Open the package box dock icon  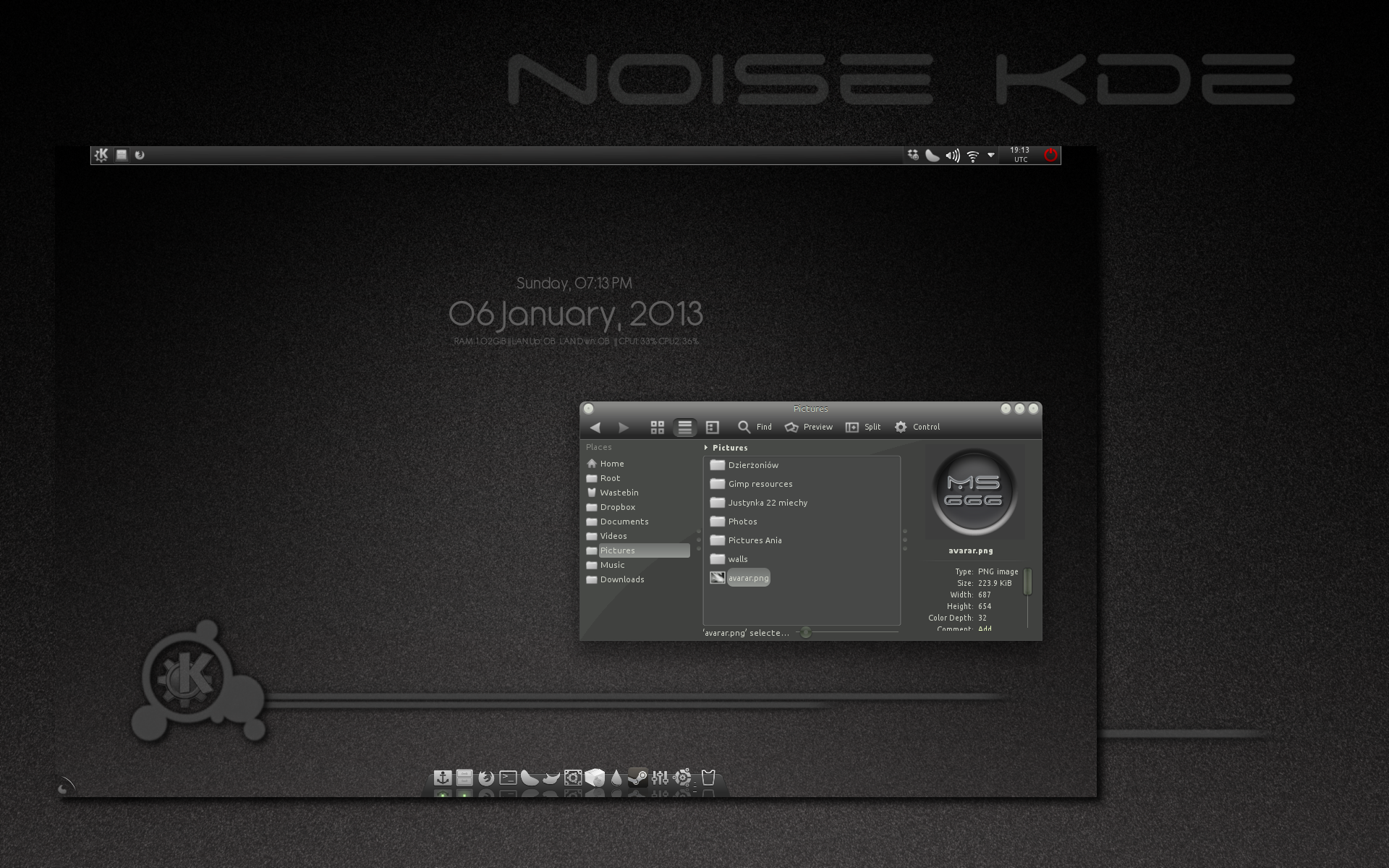(x=595, y=778)
